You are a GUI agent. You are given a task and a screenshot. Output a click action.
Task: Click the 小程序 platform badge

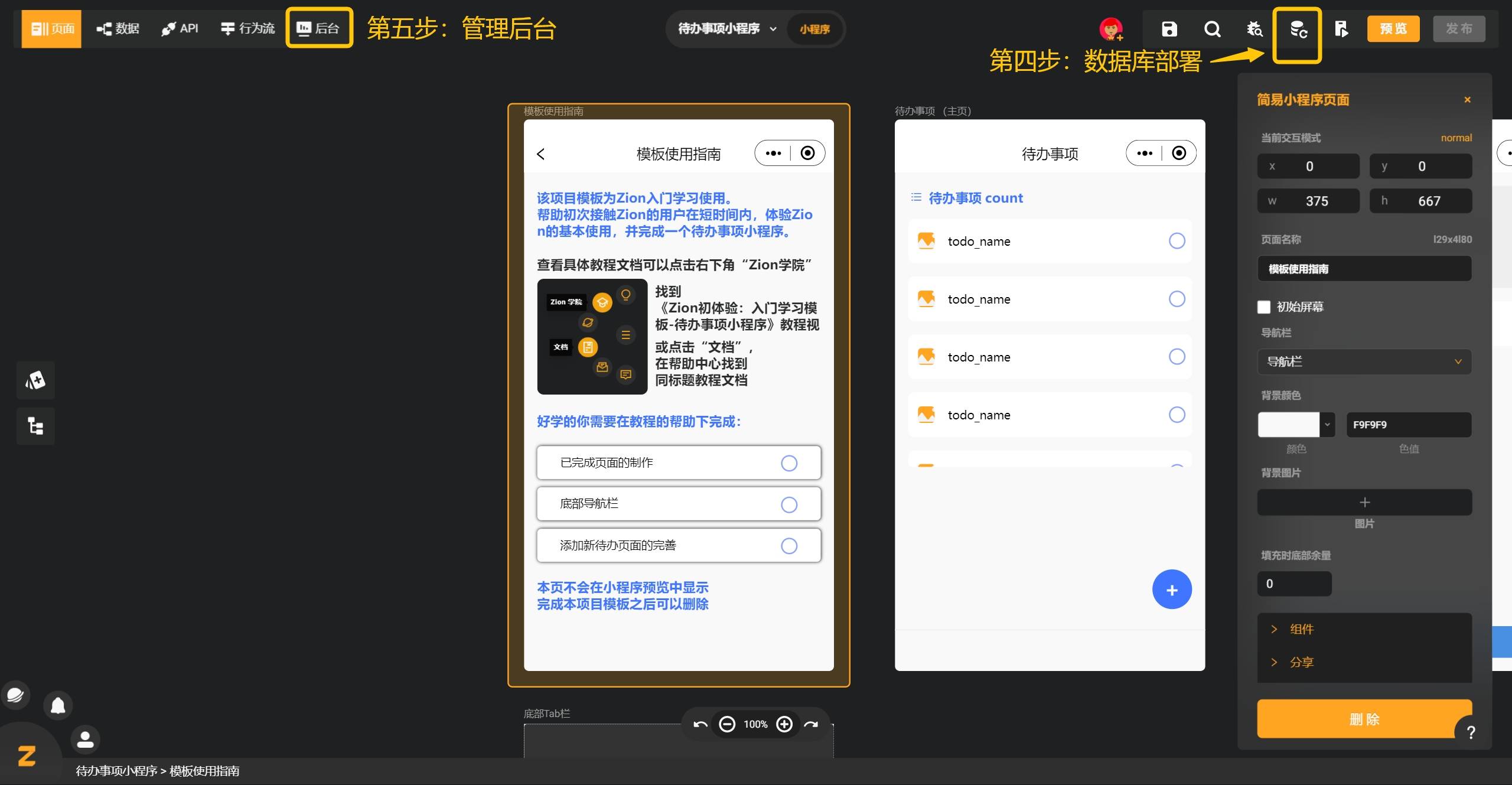tap(814, 29)
